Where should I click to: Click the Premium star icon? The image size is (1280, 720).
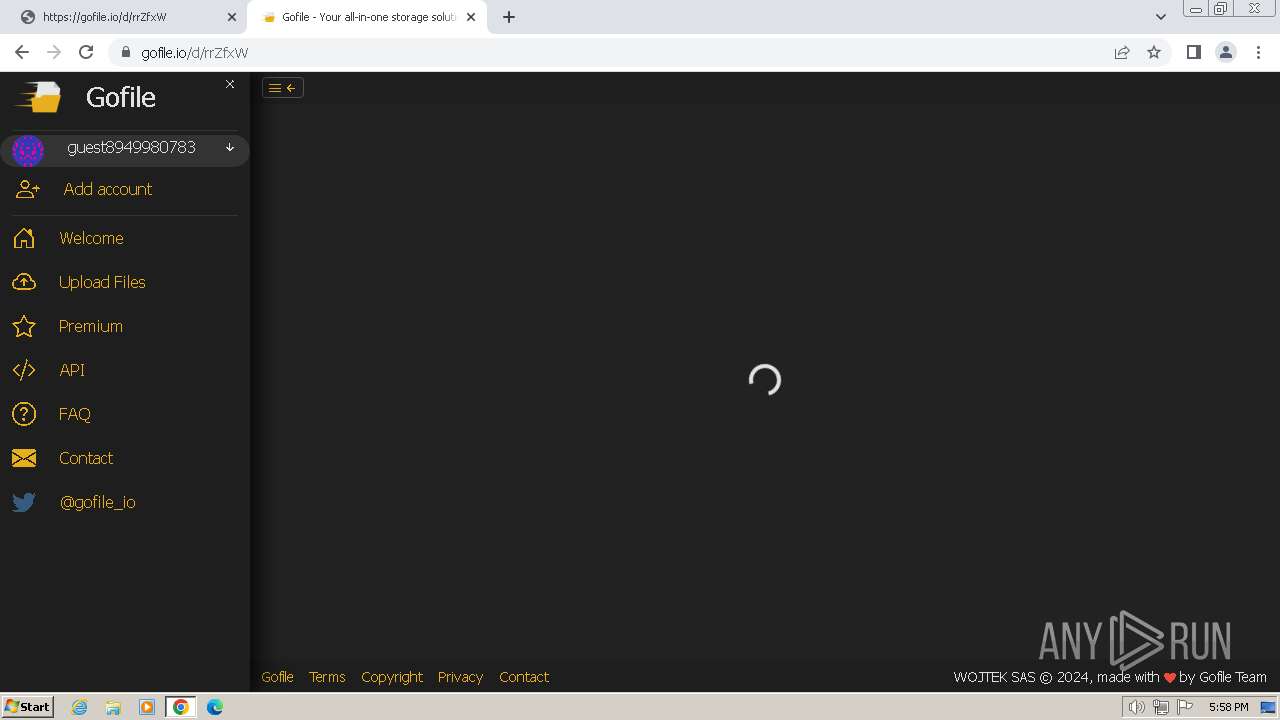(x=24, y=326)
